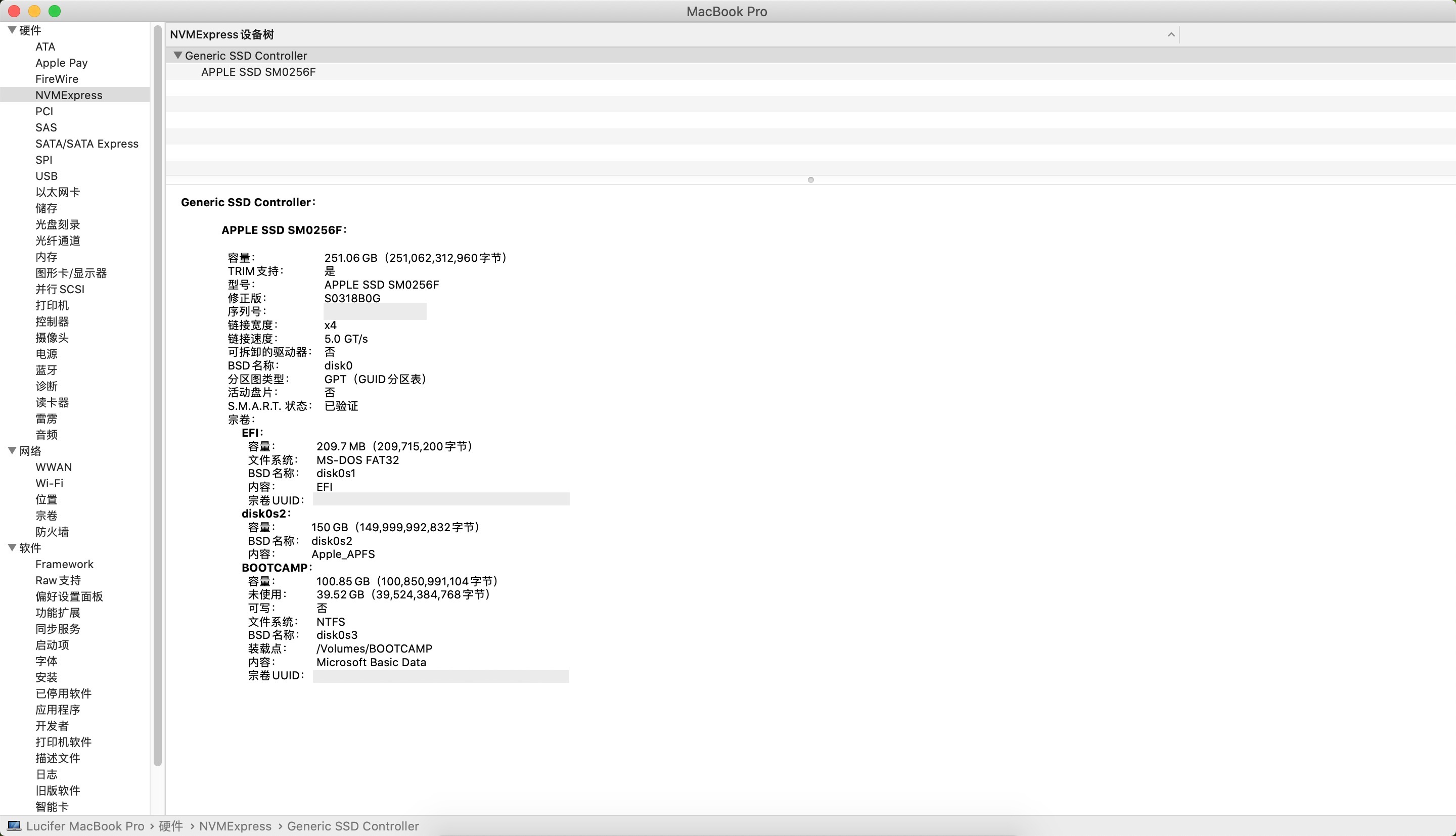
Task: Open 功能扩展 in sidebar
Action: tap(58, 613)
